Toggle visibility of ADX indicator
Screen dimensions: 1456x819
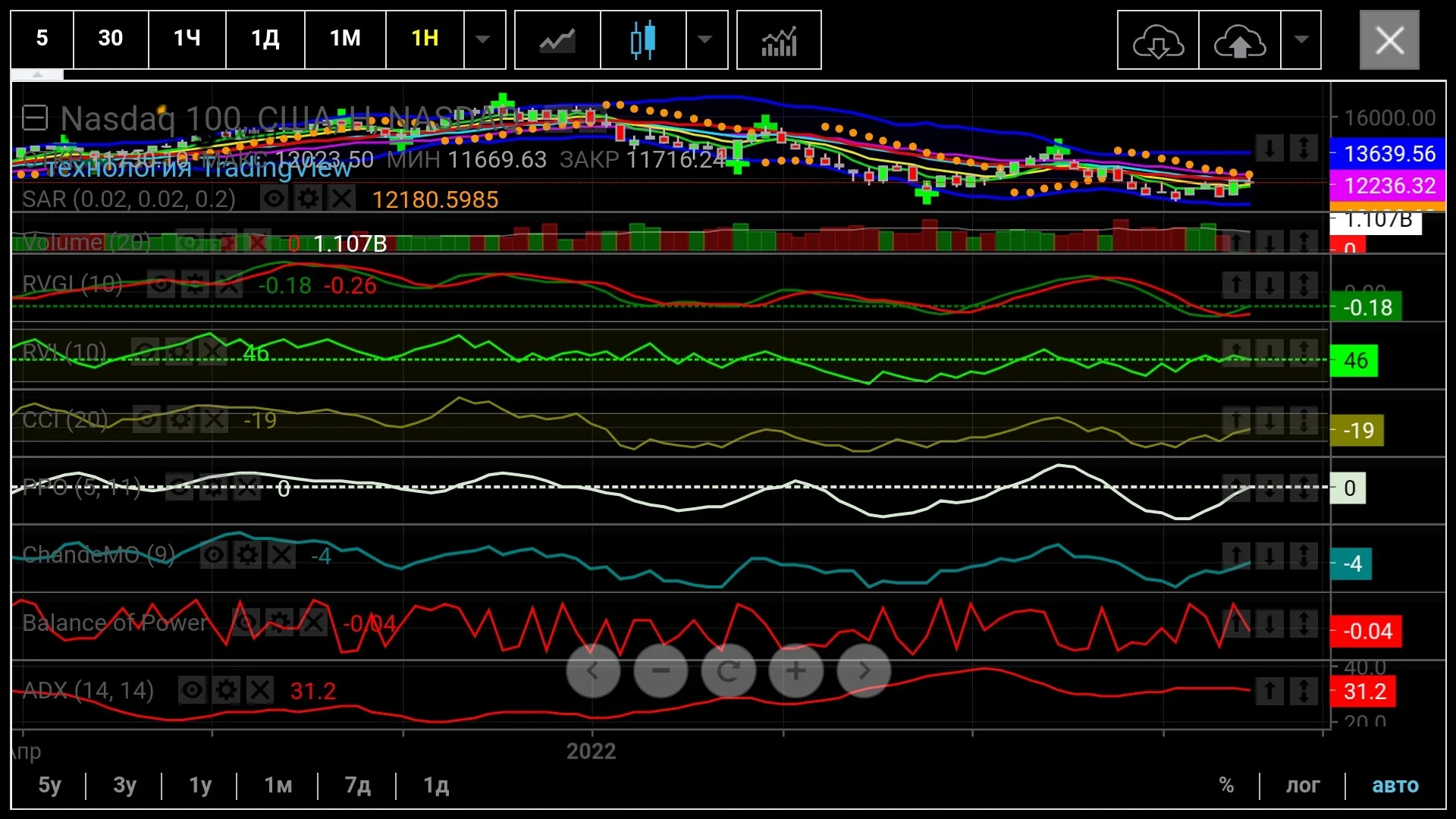pyautogui.click(x=193, y=690)
